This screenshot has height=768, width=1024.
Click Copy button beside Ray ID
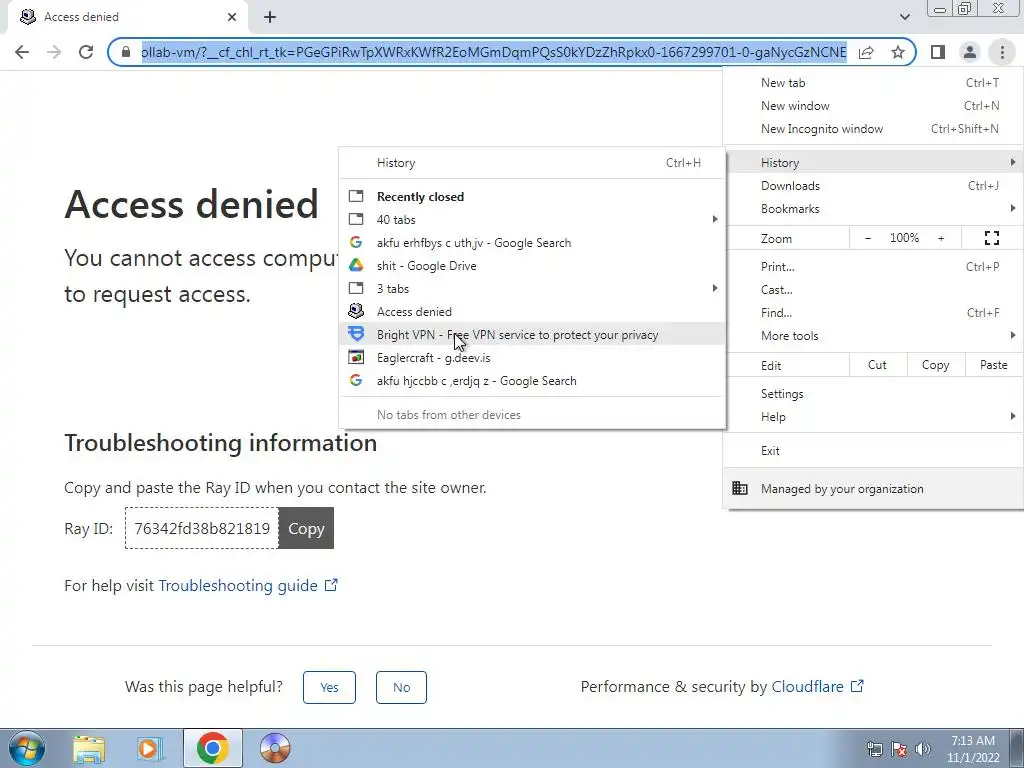pyautogui.click(x=306, y=528)
